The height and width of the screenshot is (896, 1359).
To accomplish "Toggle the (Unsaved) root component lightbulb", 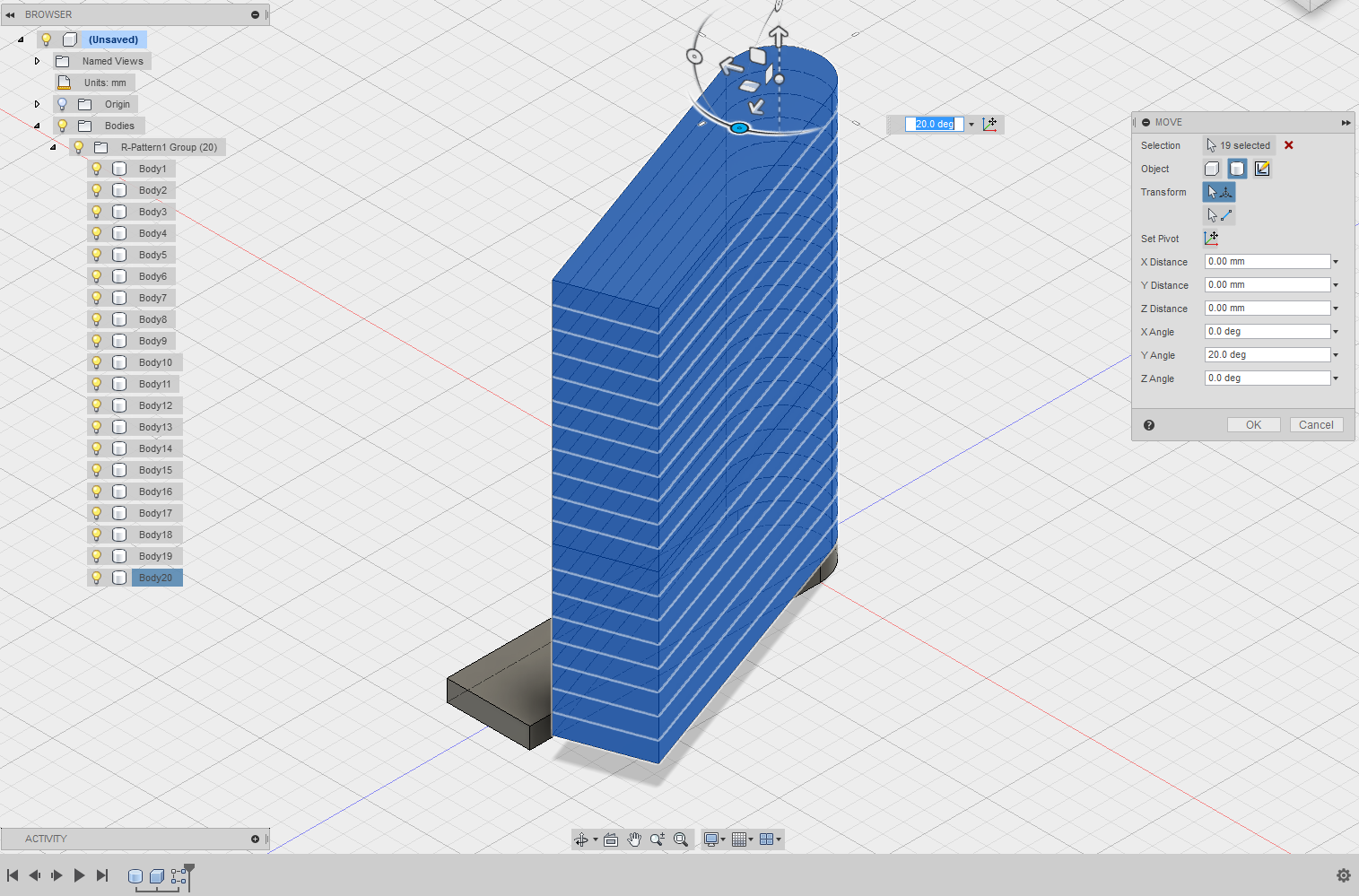I will pyautogui.click(x=47, y=39).
